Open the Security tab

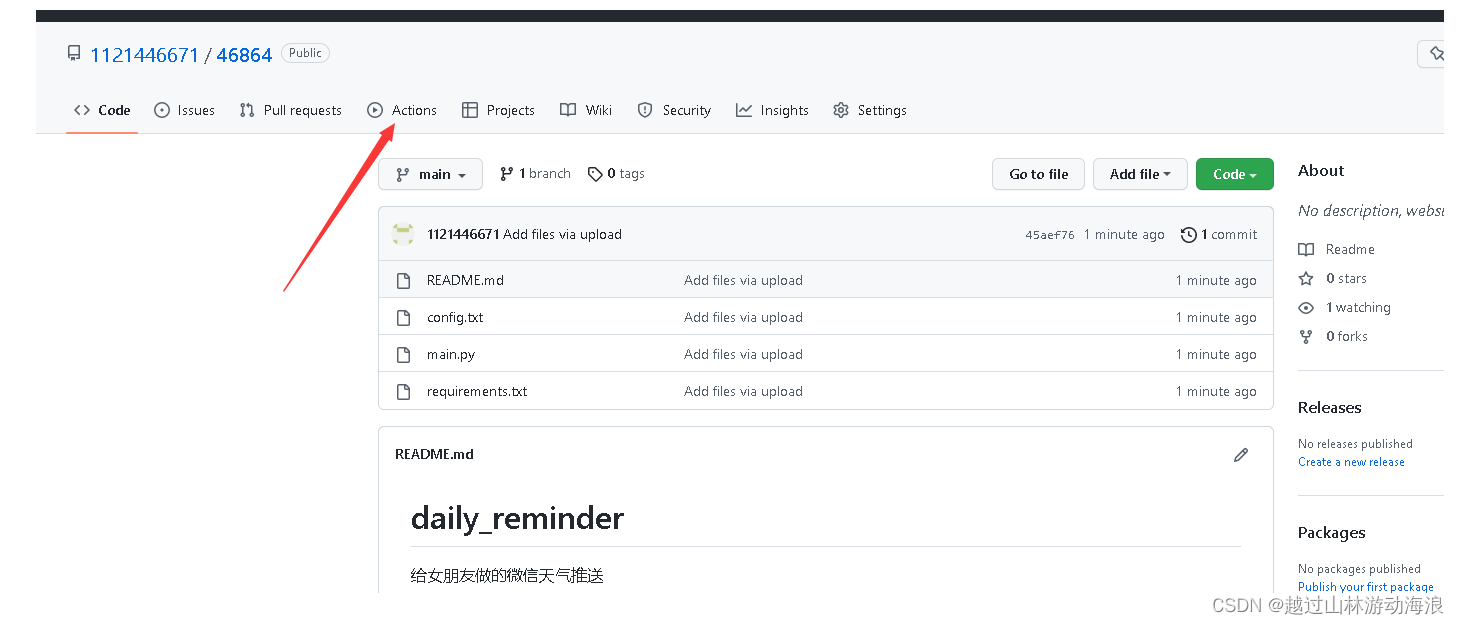[674, 110]
